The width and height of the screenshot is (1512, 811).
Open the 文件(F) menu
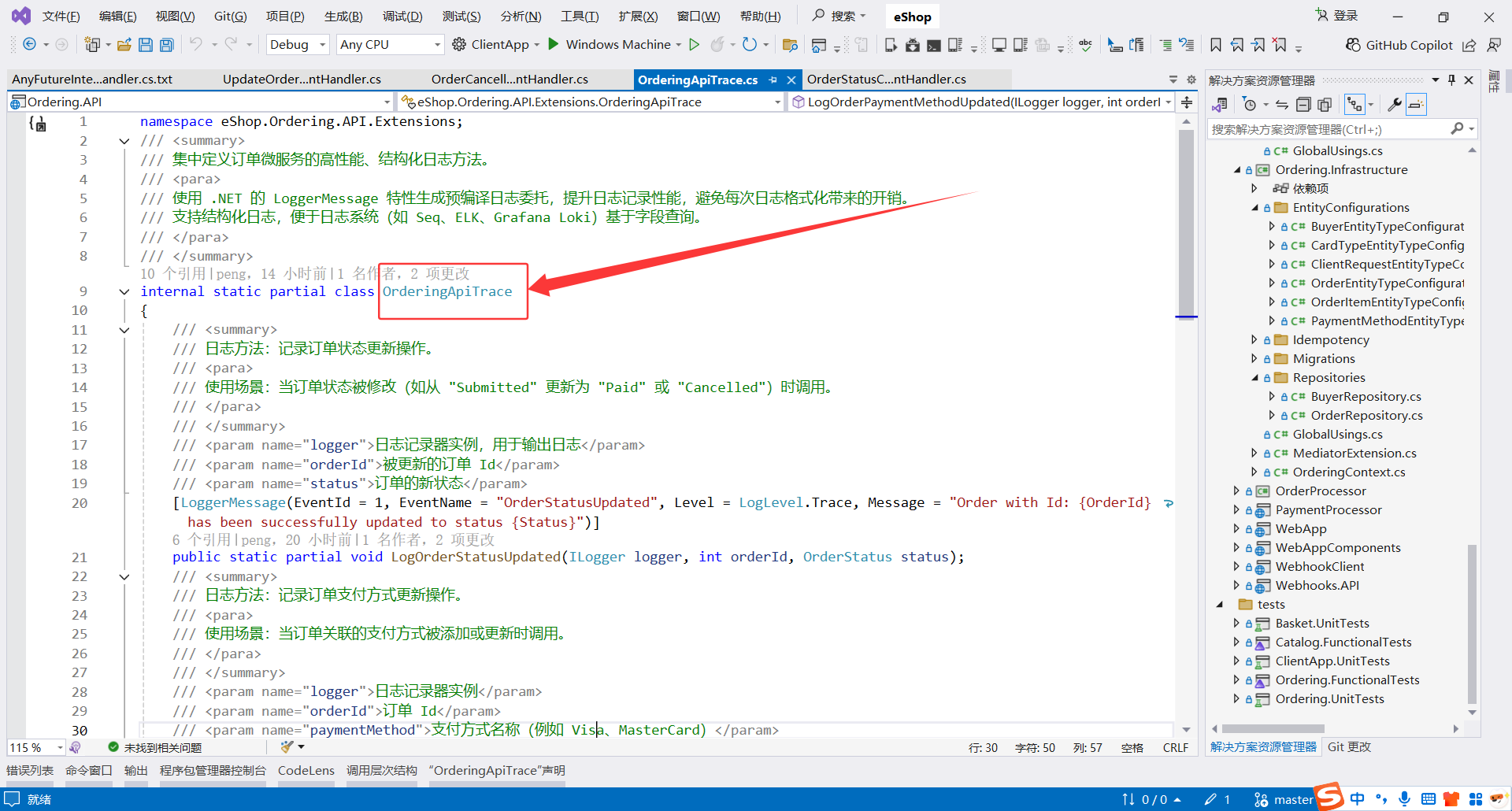[61, 17]
